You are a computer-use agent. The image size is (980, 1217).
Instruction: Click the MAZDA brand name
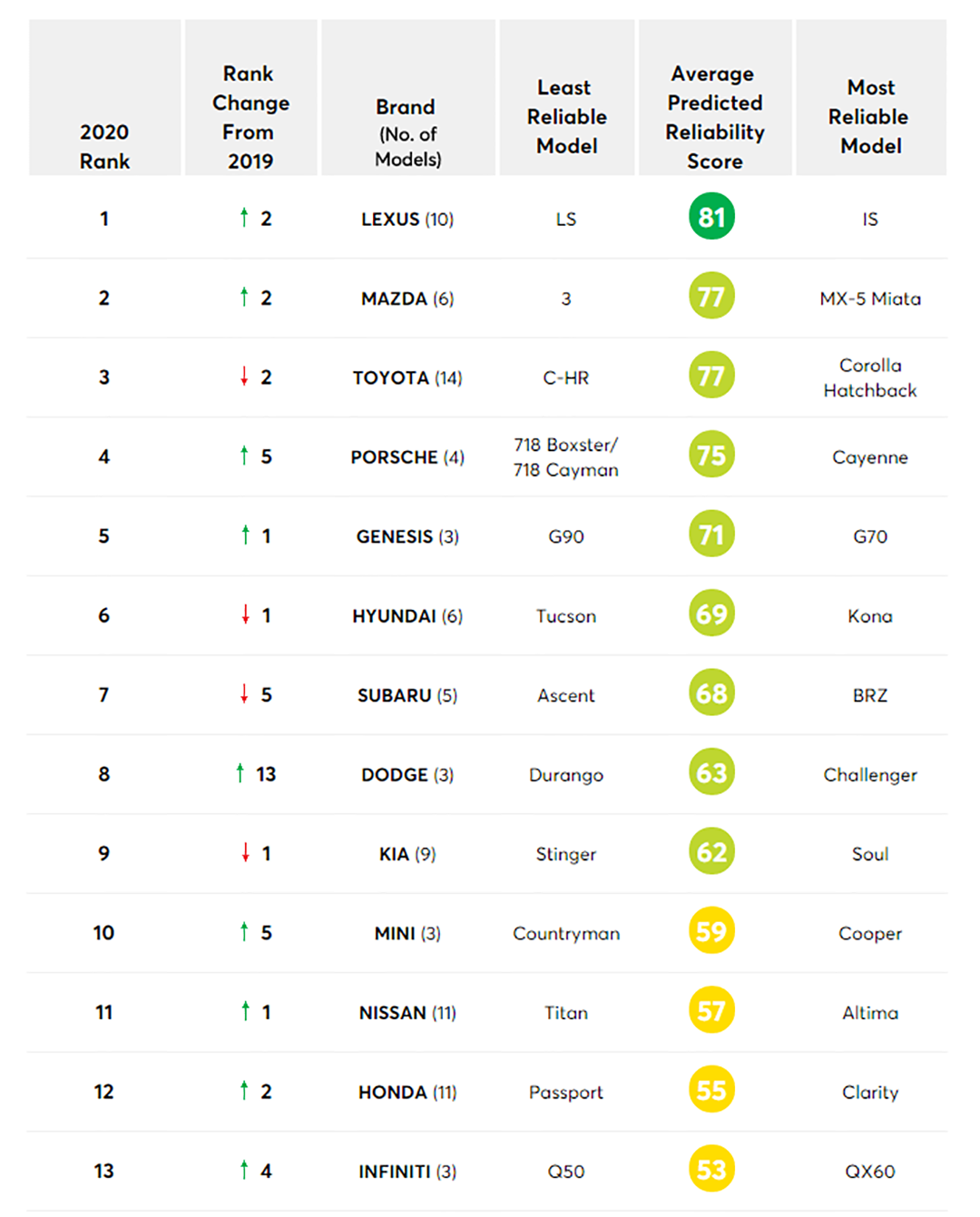point(394,299)
